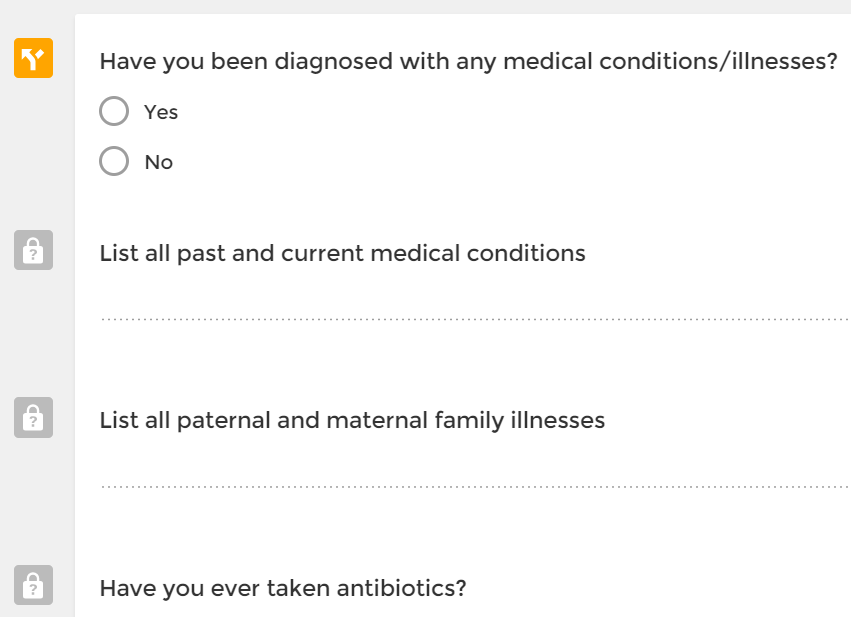Select the 'List all paternal and maternal family illnesses' title
Viewport: 851px width, 617px height.
352,421
